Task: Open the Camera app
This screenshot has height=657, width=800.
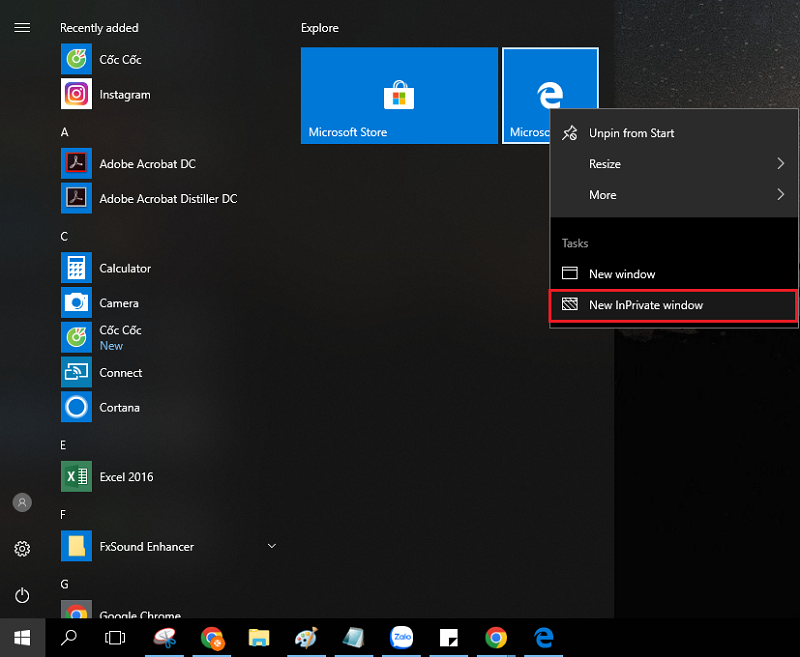Action: [x=118, y=303]
